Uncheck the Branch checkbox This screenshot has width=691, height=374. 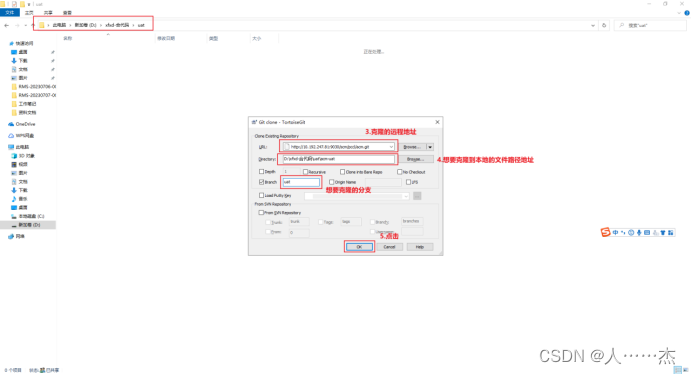262,182
